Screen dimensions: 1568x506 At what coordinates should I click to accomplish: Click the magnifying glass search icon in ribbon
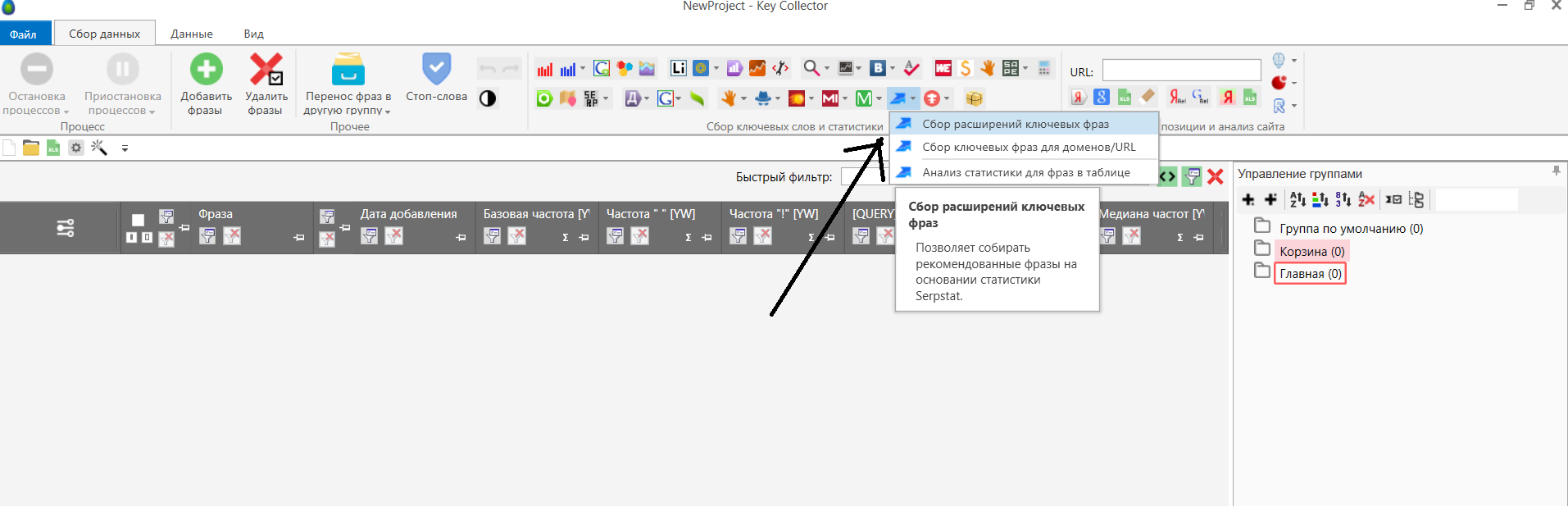[811, 69]
